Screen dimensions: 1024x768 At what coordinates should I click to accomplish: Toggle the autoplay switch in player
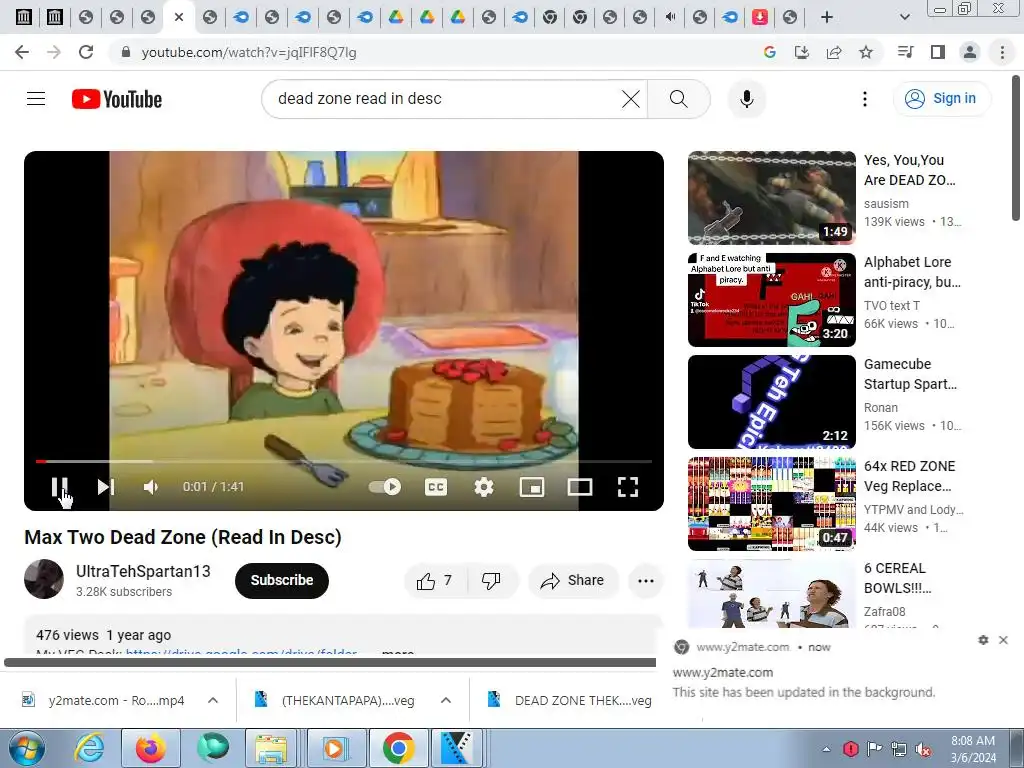point(385,487)
